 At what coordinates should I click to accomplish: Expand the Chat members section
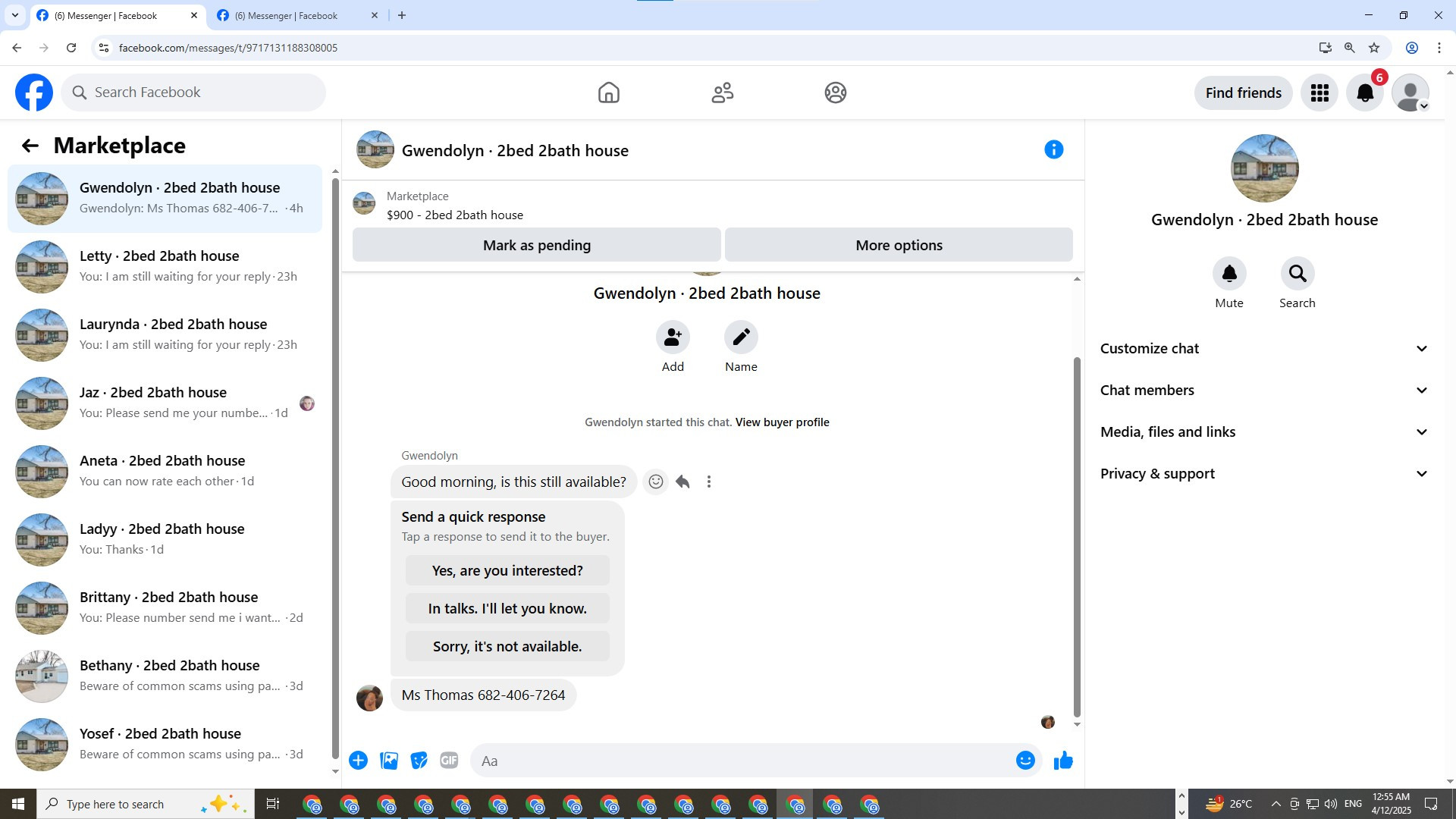[x=1263, y=391]
